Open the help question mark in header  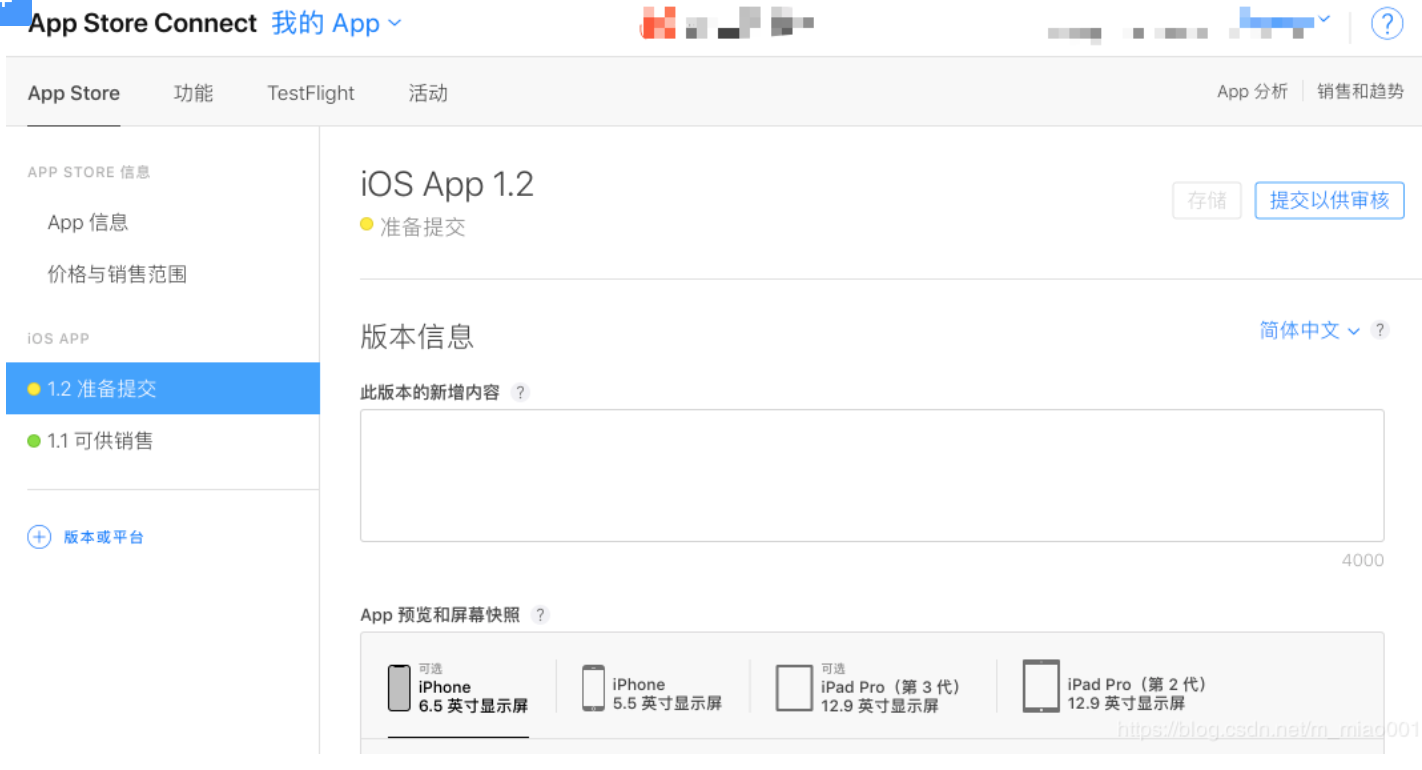point(1386,23)
